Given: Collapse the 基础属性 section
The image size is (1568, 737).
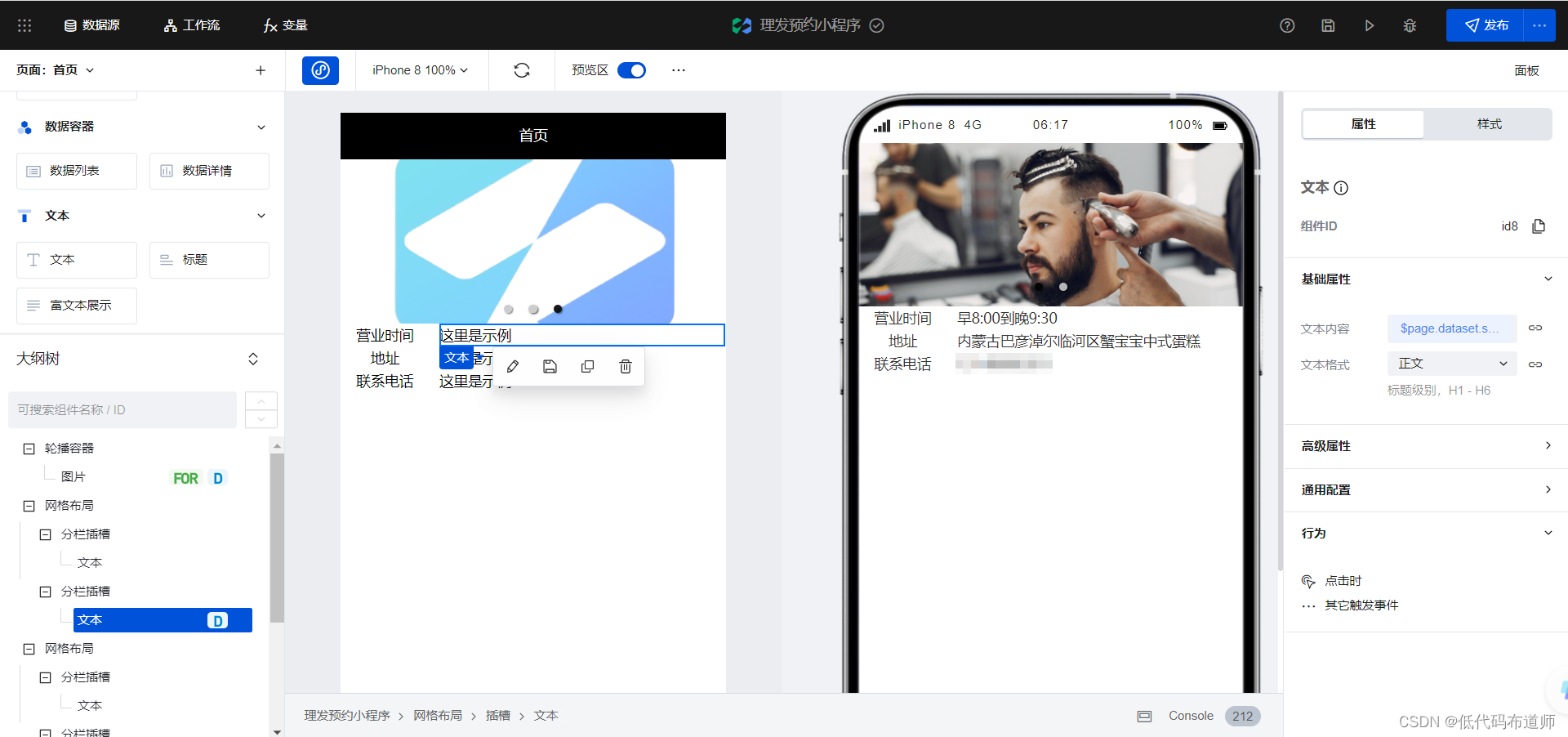Looking at the screenshot, I should coord(1548,279).
